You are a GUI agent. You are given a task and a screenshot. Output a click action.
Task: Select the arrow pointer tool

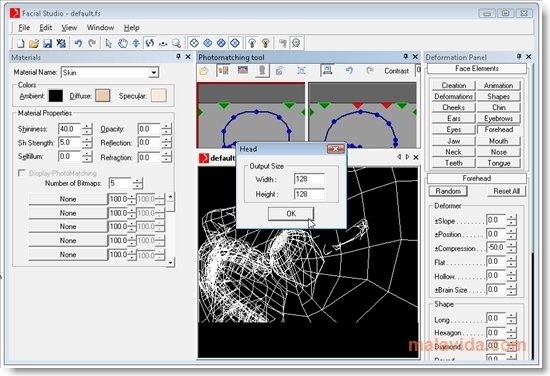[108, 43]
